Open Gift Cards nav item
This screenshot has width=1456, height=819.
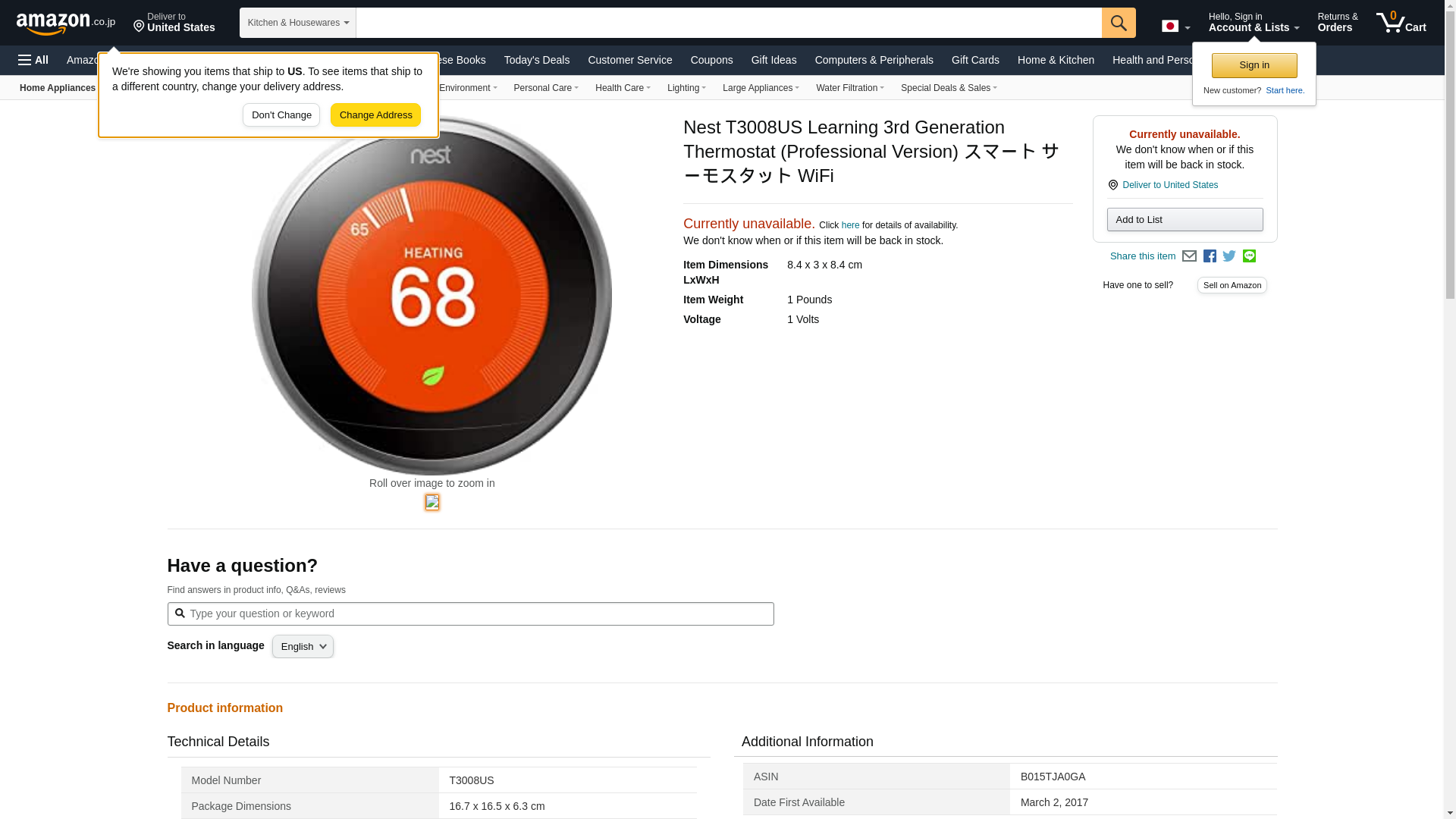point(975,60)
